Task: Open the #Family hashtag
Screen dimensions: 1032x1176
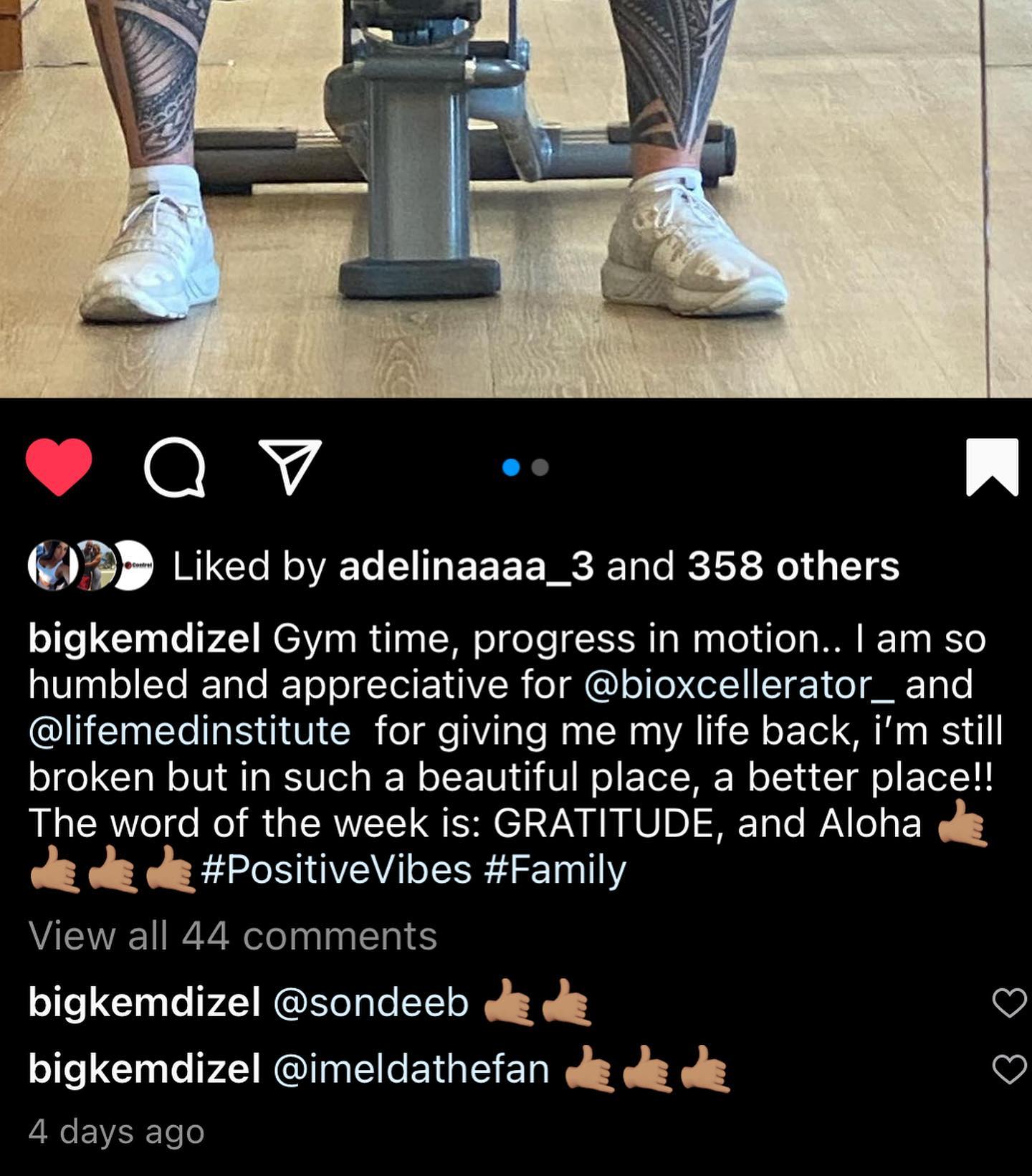Action: [x=555, y=869]
